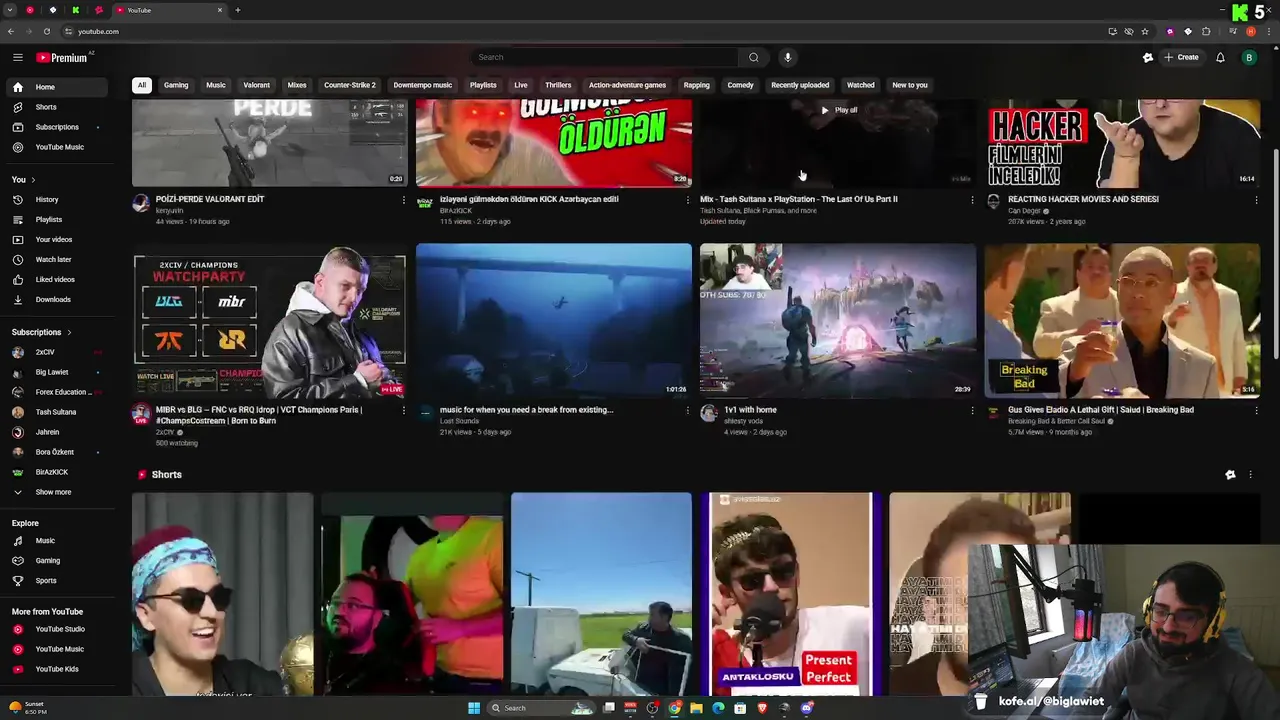
Task: Select the Thrillers filter chip
Action: 558,85
